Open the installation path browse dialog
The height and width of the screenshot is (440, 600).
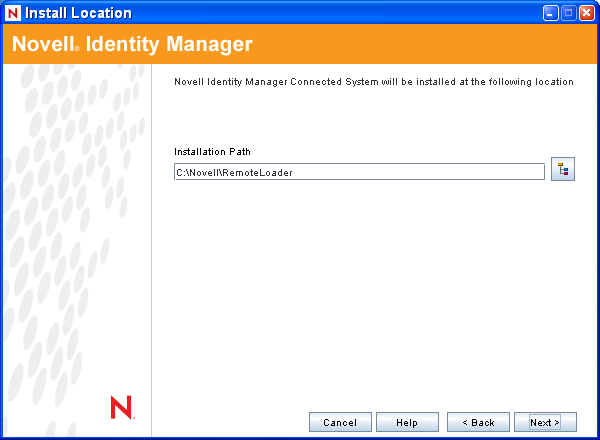(x=563, y=171)
